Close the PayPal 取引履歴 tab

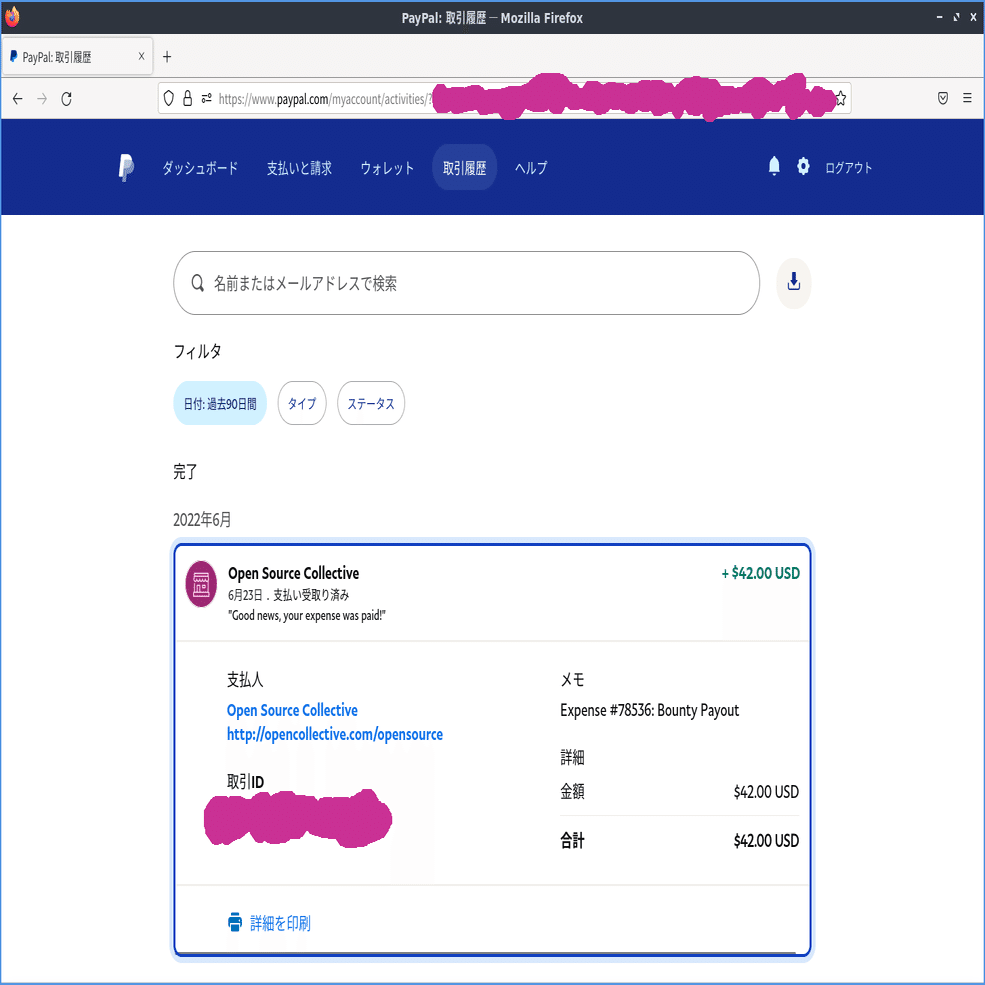[x=141, y=56]
